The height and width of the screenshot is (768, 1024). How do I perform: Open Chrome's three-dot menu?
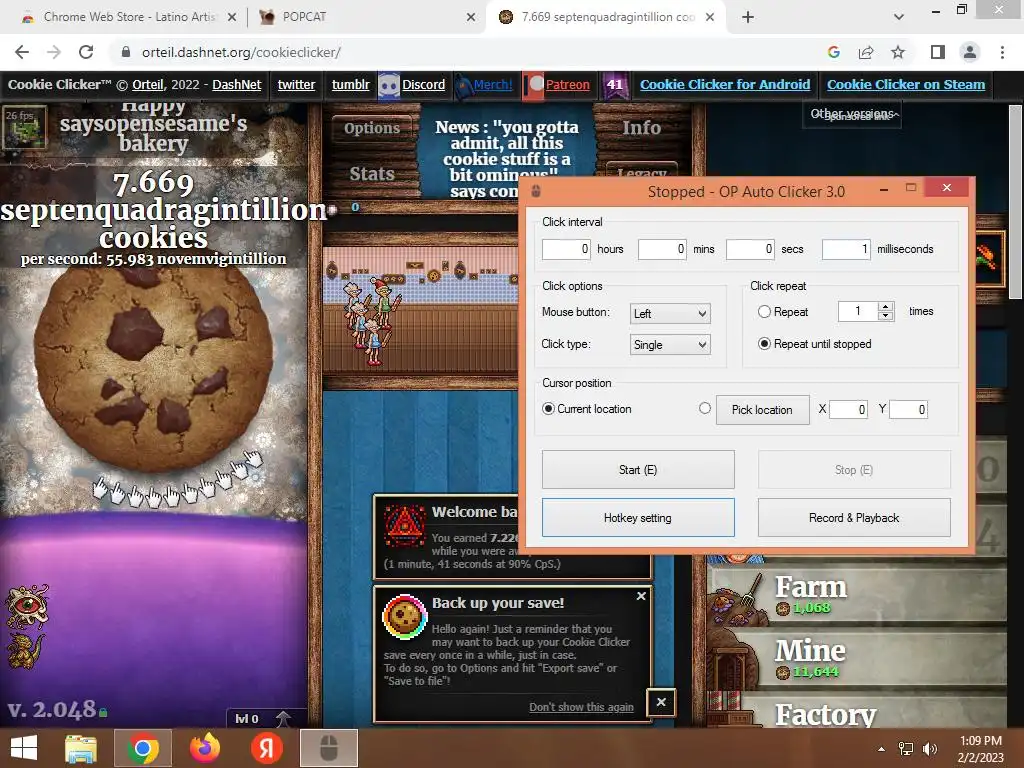click(x=1002, y=52)
